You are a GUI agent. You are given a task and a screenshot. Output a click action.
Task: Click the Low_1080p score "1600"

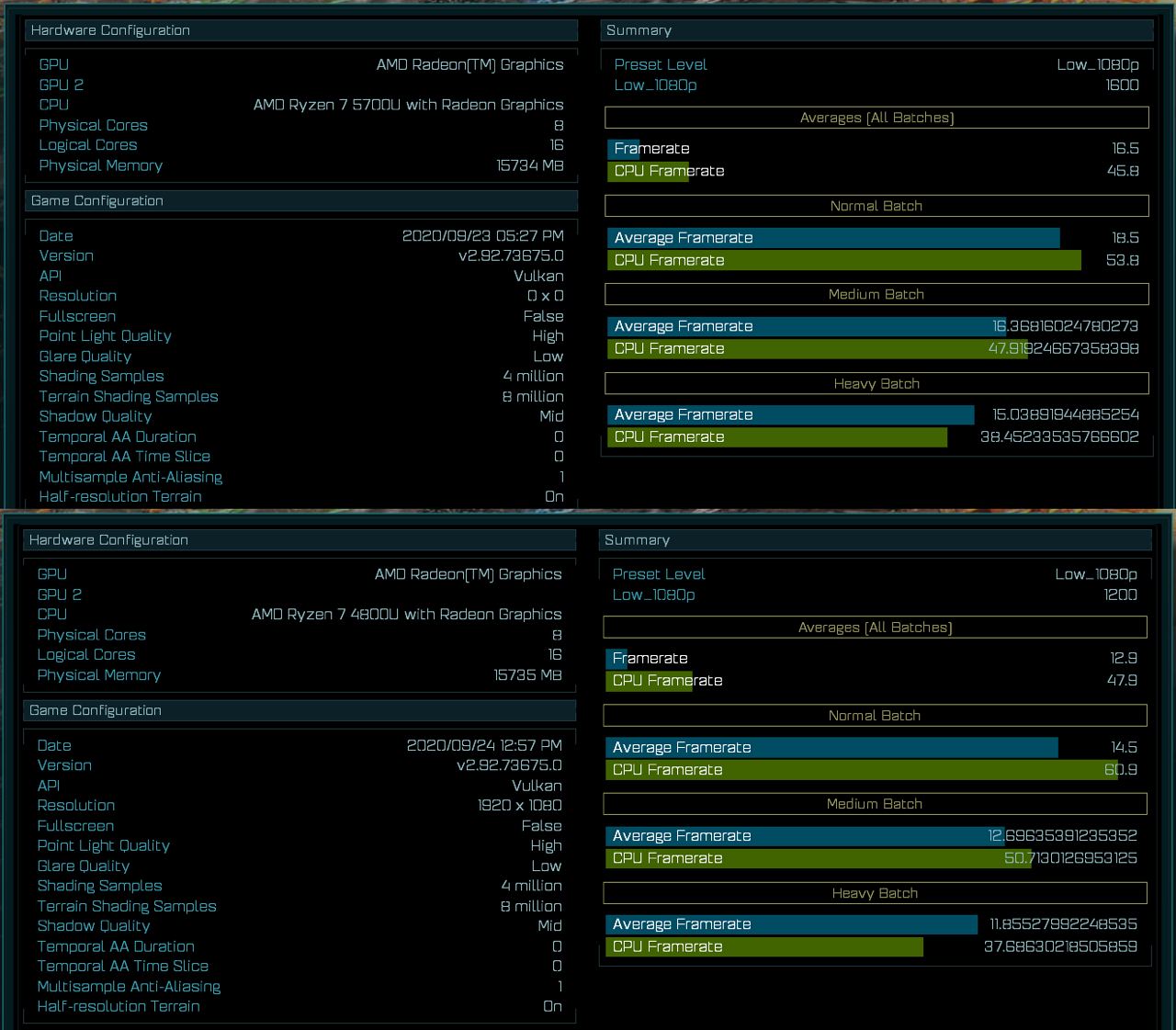[x=1123, y=85]
